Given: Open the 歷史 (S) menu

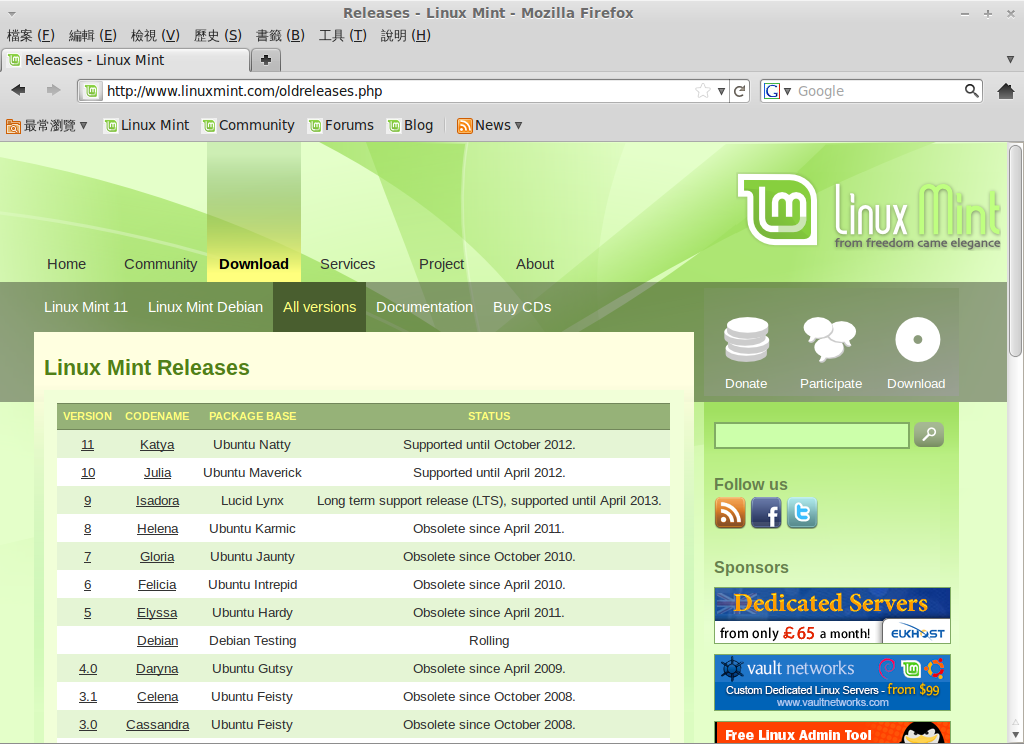Looking at the screenshot, I should pos(217,36).
